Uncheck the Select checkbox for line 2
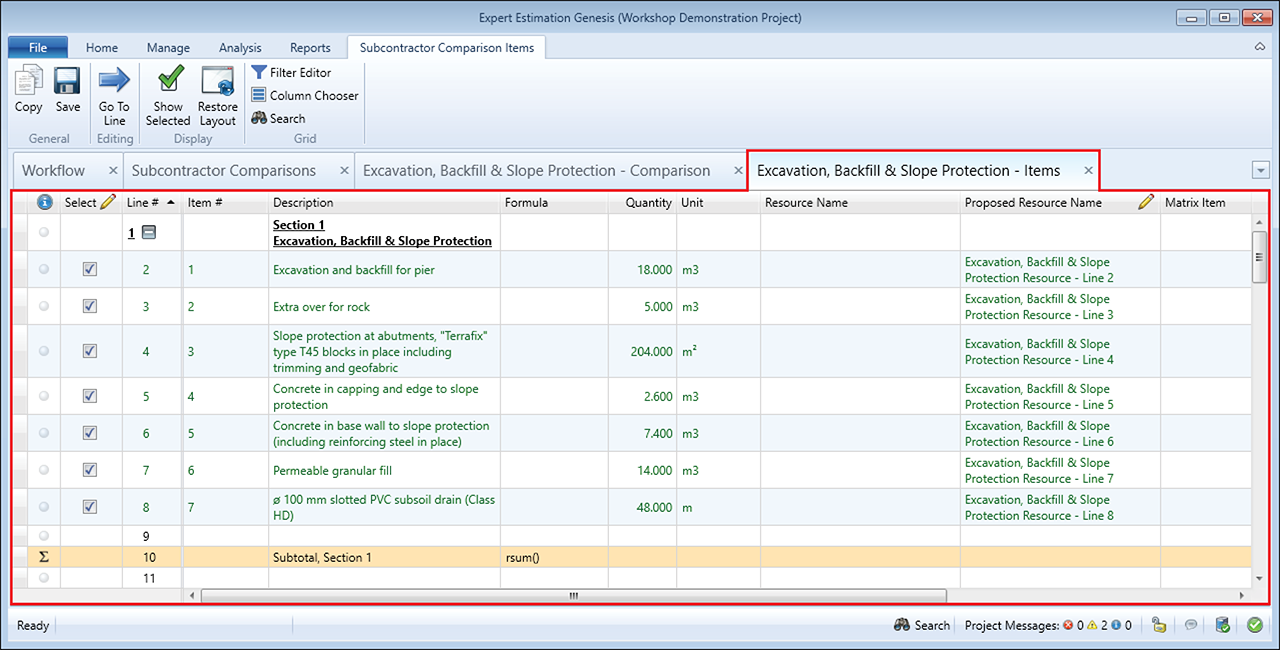This screenshot has width=1280, height=650. (x=90, y=270)
